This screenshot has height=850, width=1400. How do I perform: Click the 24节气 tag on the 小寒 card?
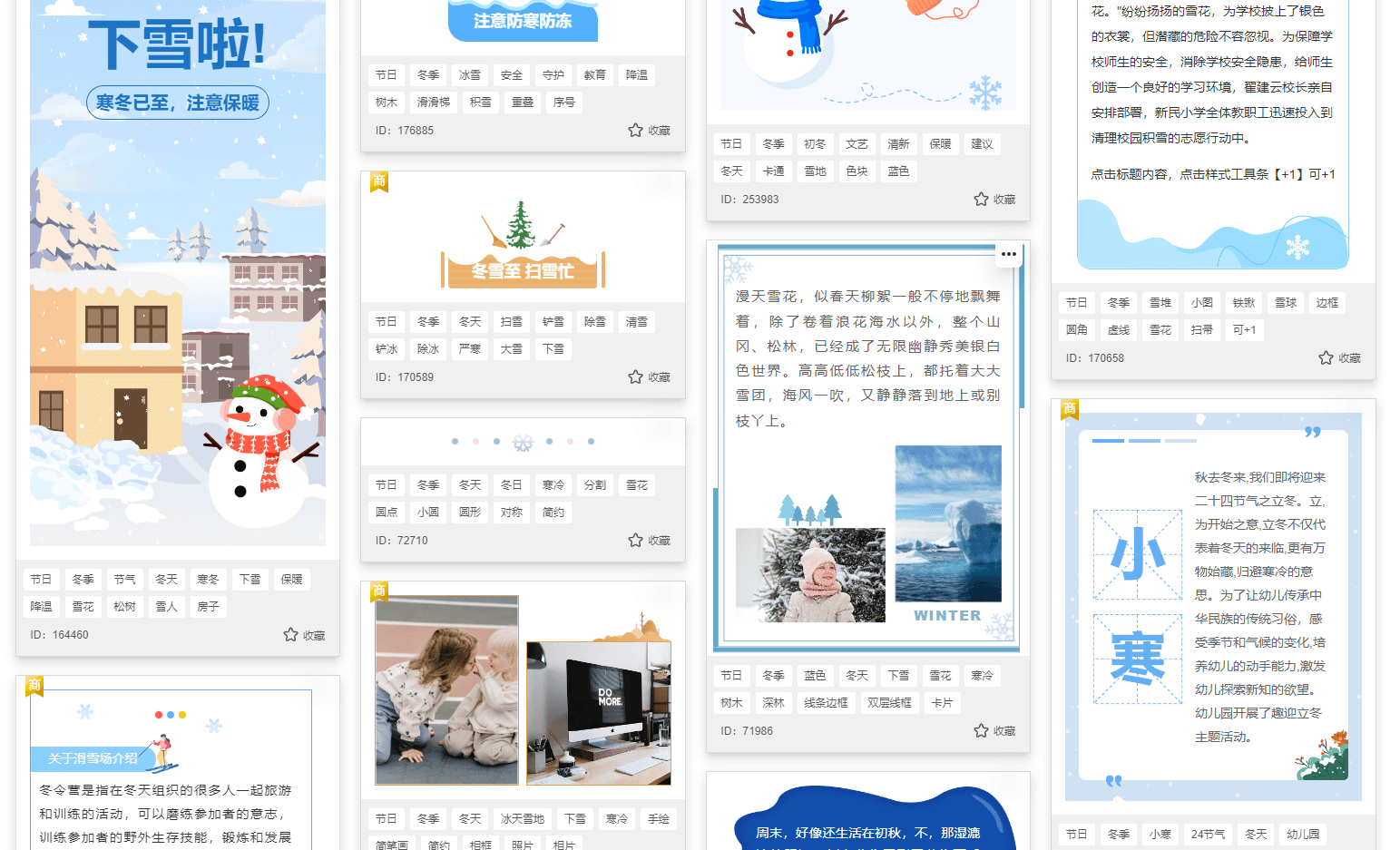1208,834
